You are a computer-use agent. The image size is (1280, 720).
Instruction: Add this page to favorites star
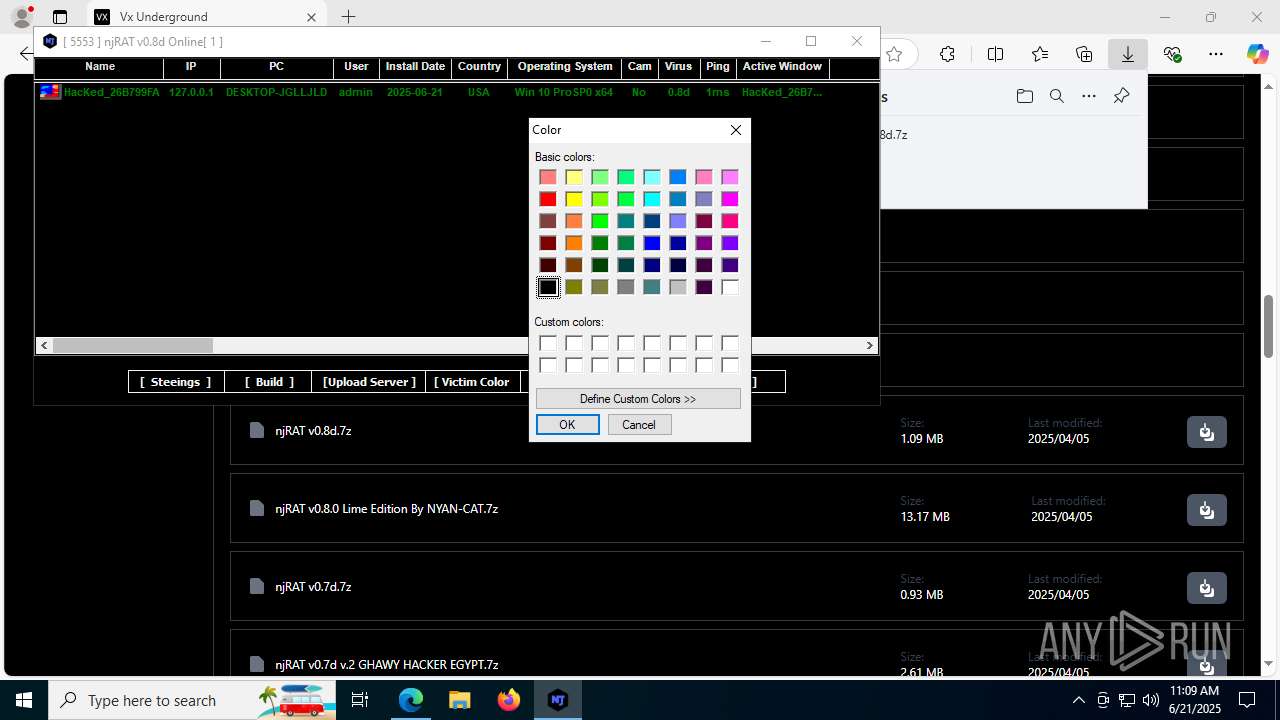coord(894,55)
